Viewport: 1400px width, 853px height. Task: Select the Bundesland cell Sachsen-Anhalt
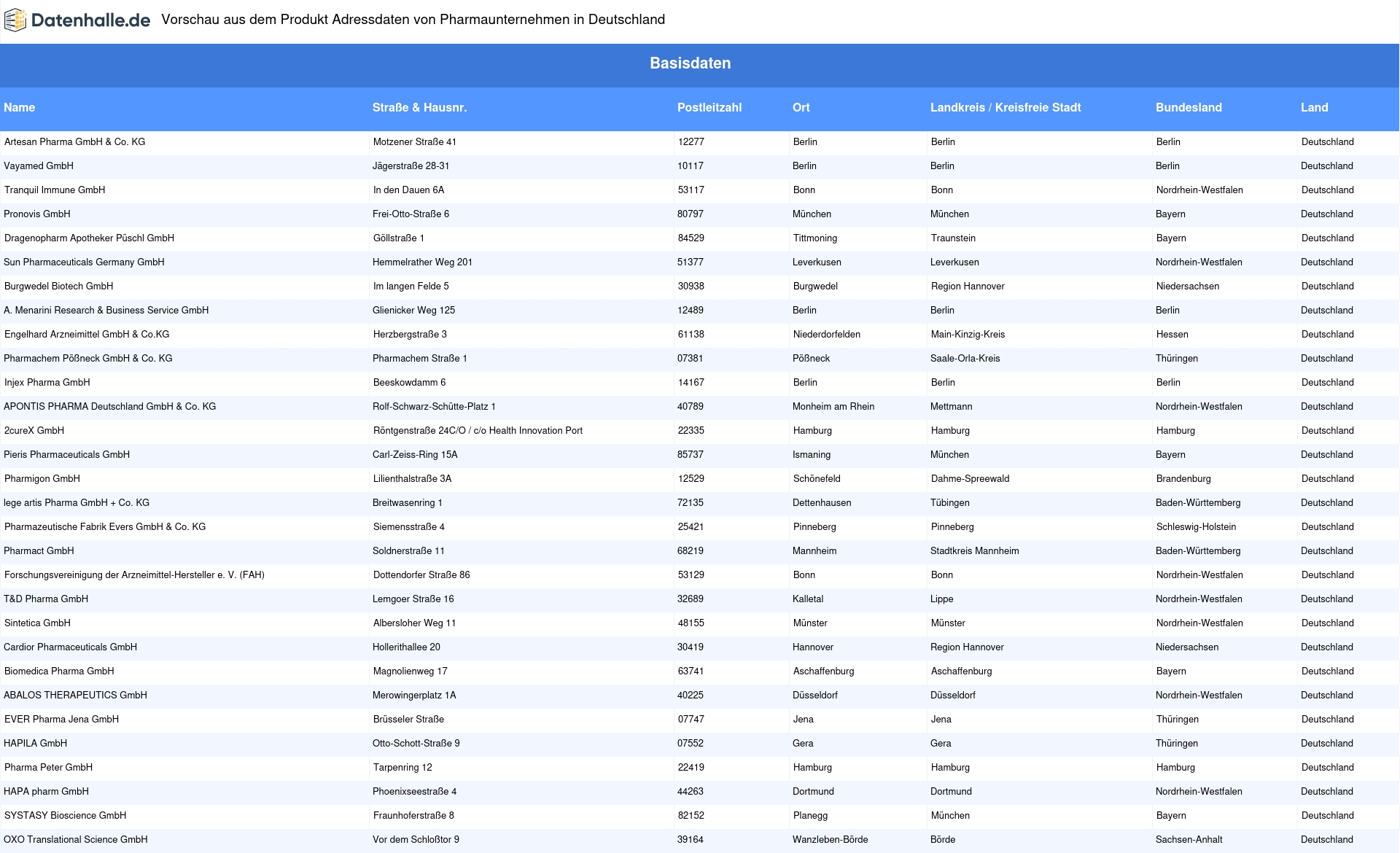1189,840
